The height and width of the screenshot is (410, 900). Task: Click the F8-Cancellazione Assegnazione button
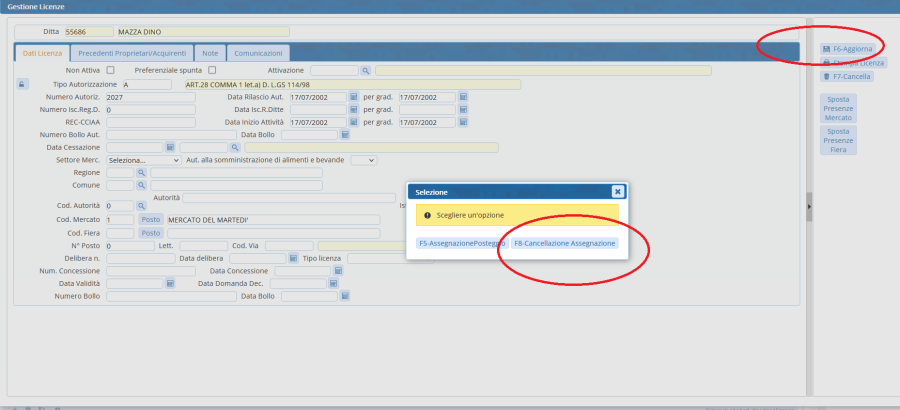coord(564,243)
